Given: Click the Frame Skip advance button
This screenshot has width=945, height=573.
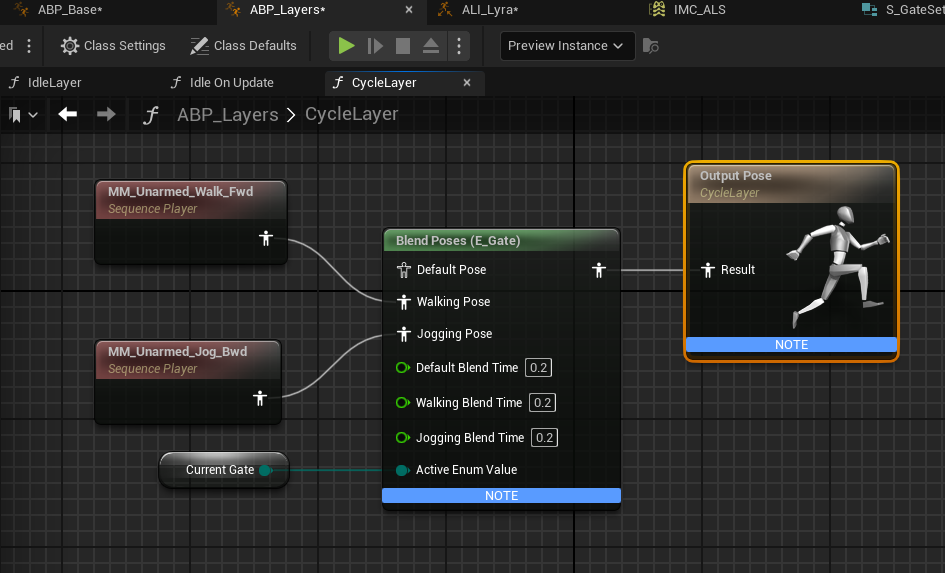Looking at the screenshot, I should click(x=375, y=46).
